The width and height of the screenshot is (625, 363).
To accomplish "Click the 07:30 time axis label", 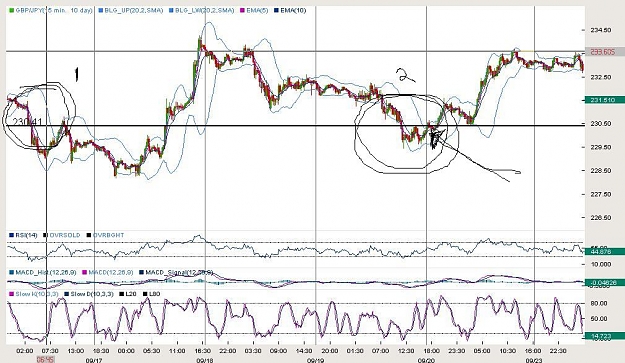I will tap(50, 351).
